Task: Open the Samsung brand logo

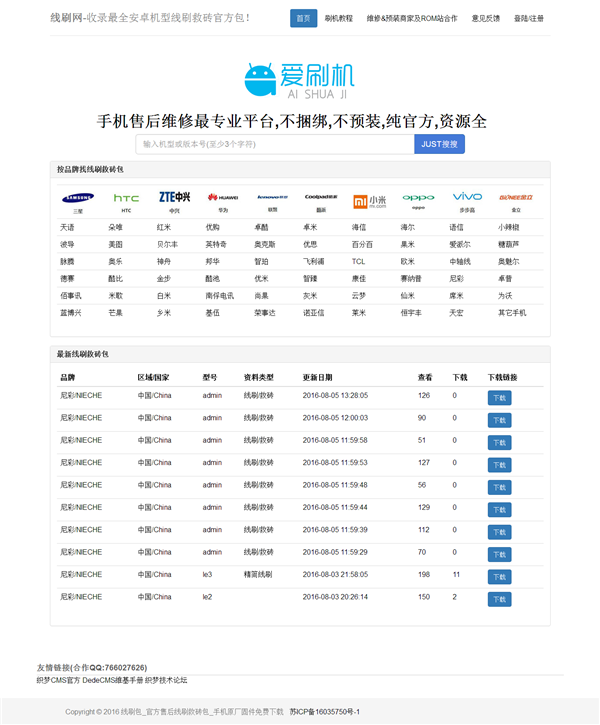Action: (78, 198)
